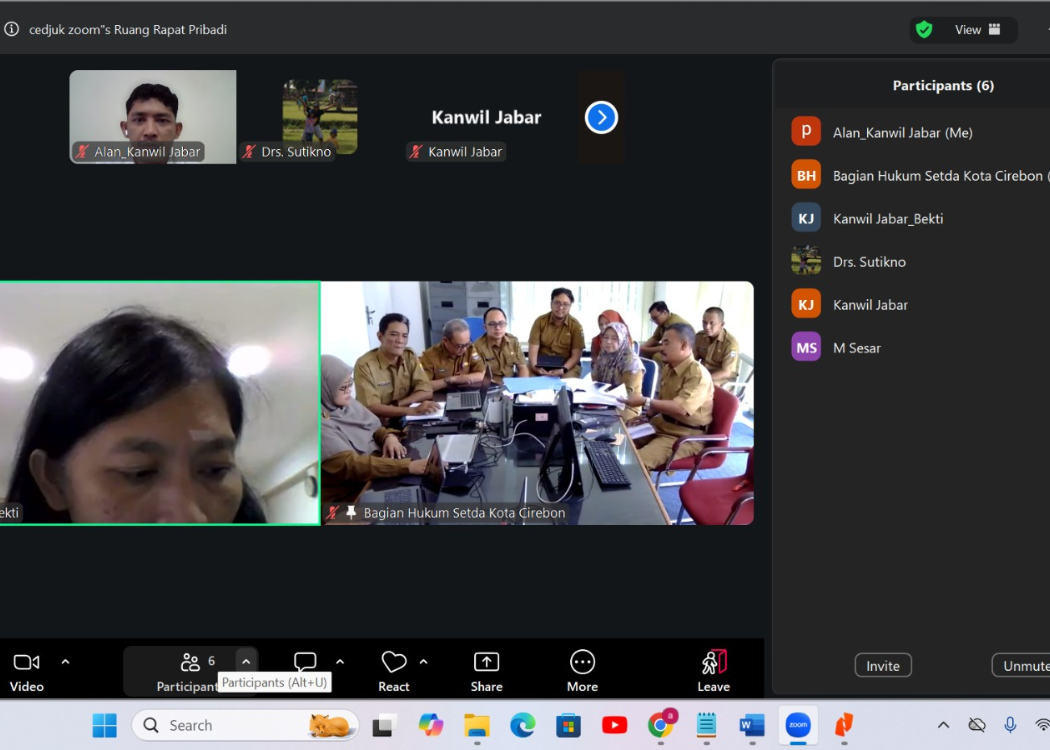Open YouTube from the taskbar
This screenshot has height=750, width=1050.
pyautogui.click(x=614, y=725)
